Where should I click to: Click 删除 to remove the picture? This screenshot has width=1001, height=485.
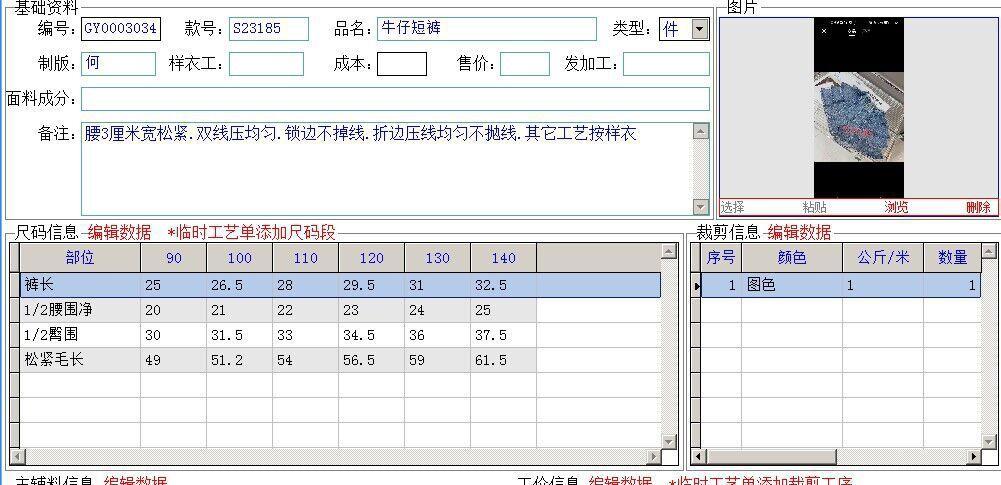pyautogui.click(x=978, y=207)
